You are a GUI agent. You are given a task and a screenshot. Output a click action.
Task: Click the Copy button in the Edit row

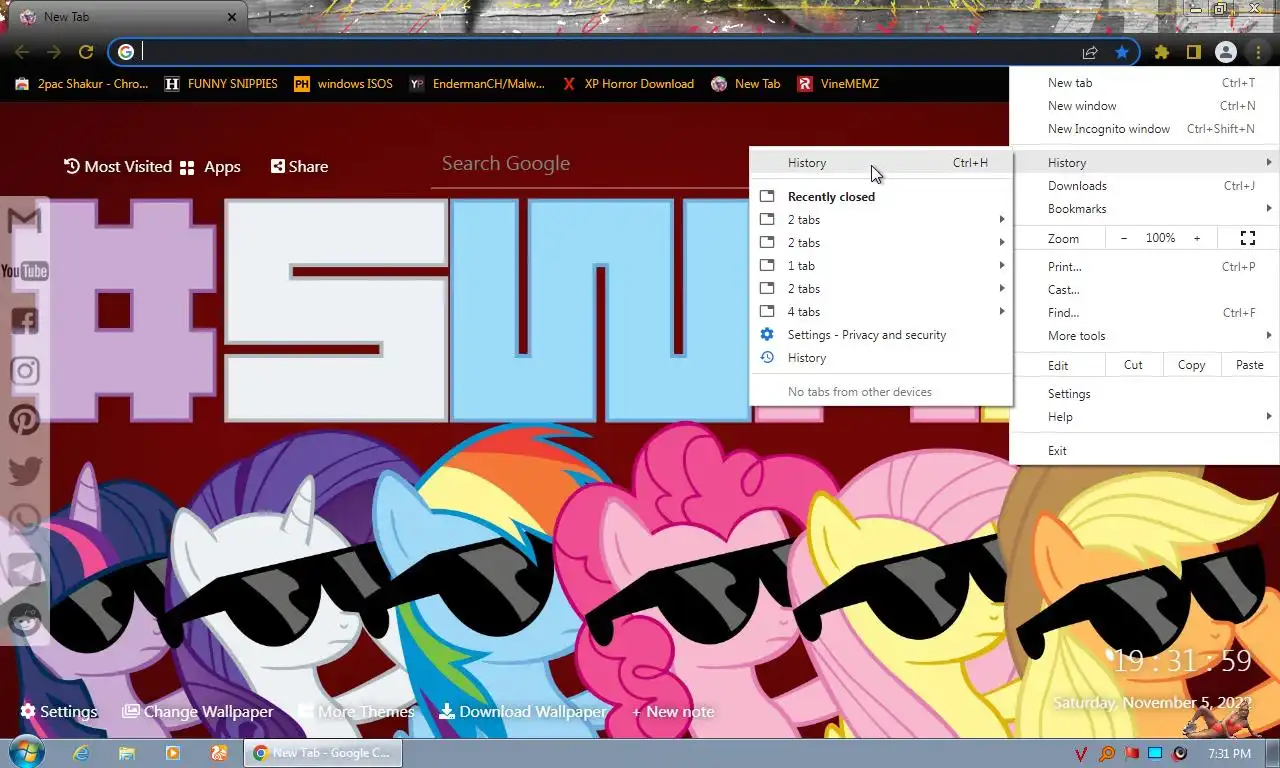(1191, 365)
